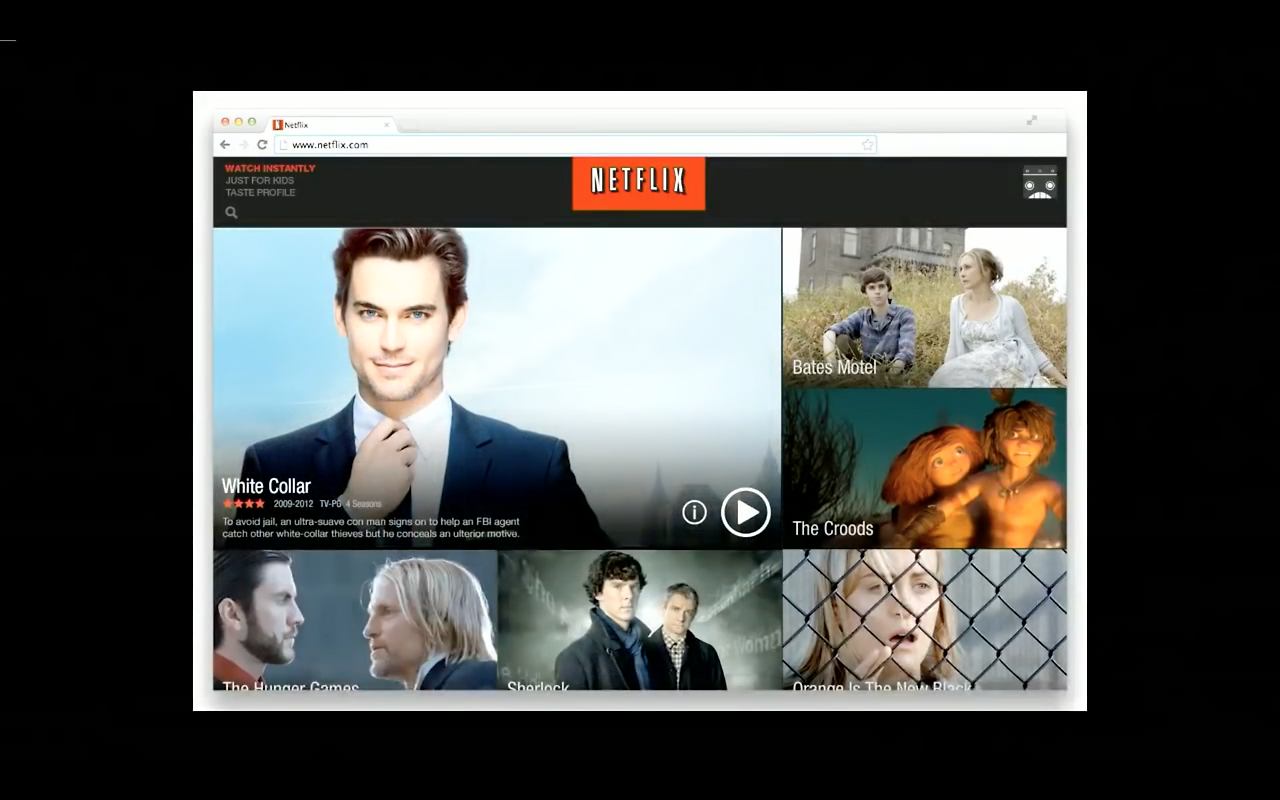Open the search magnifying glass

coord(231,212)
